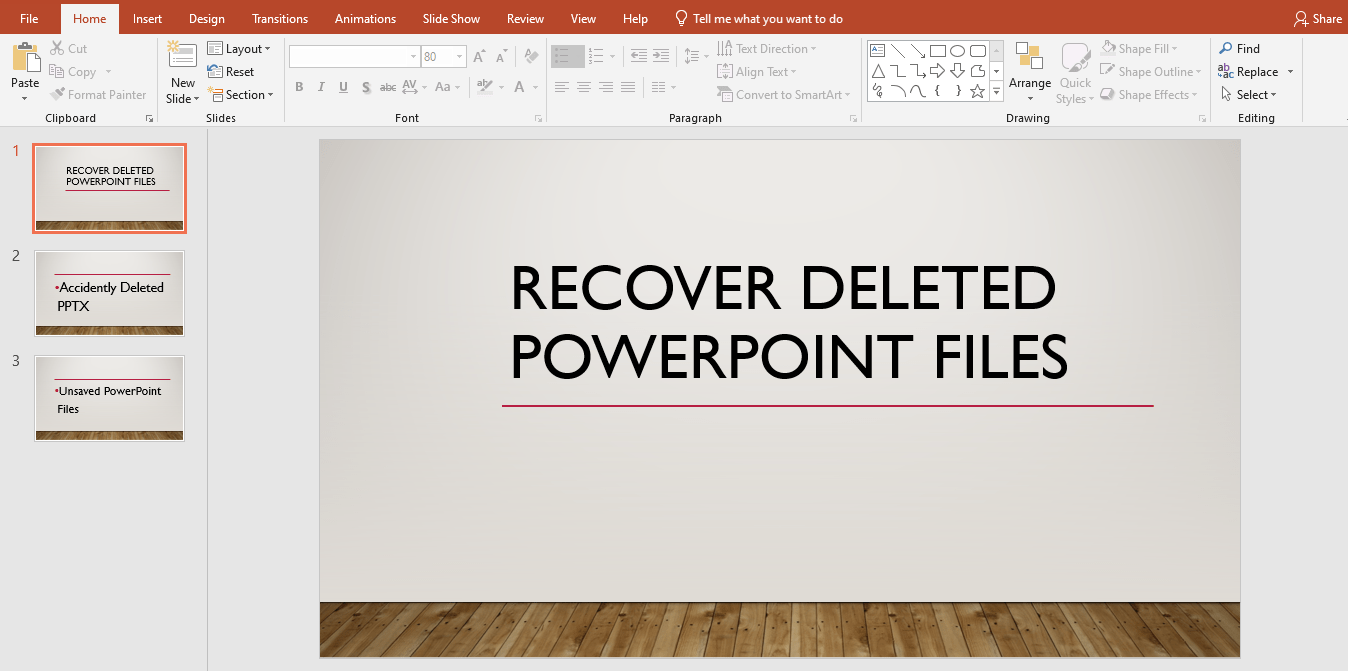The image size is (1348, 671).
Task: Switch to the Design ribbon tab
Action: point(206,18)
